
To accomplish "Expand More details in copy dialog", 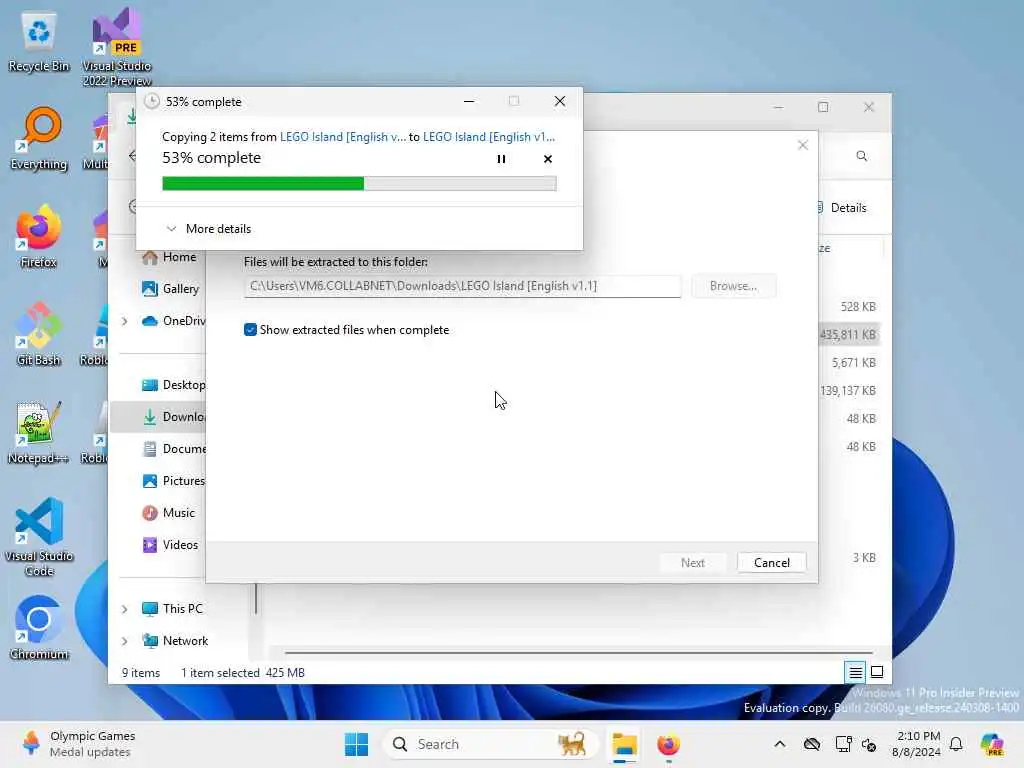I will (209, 229).
